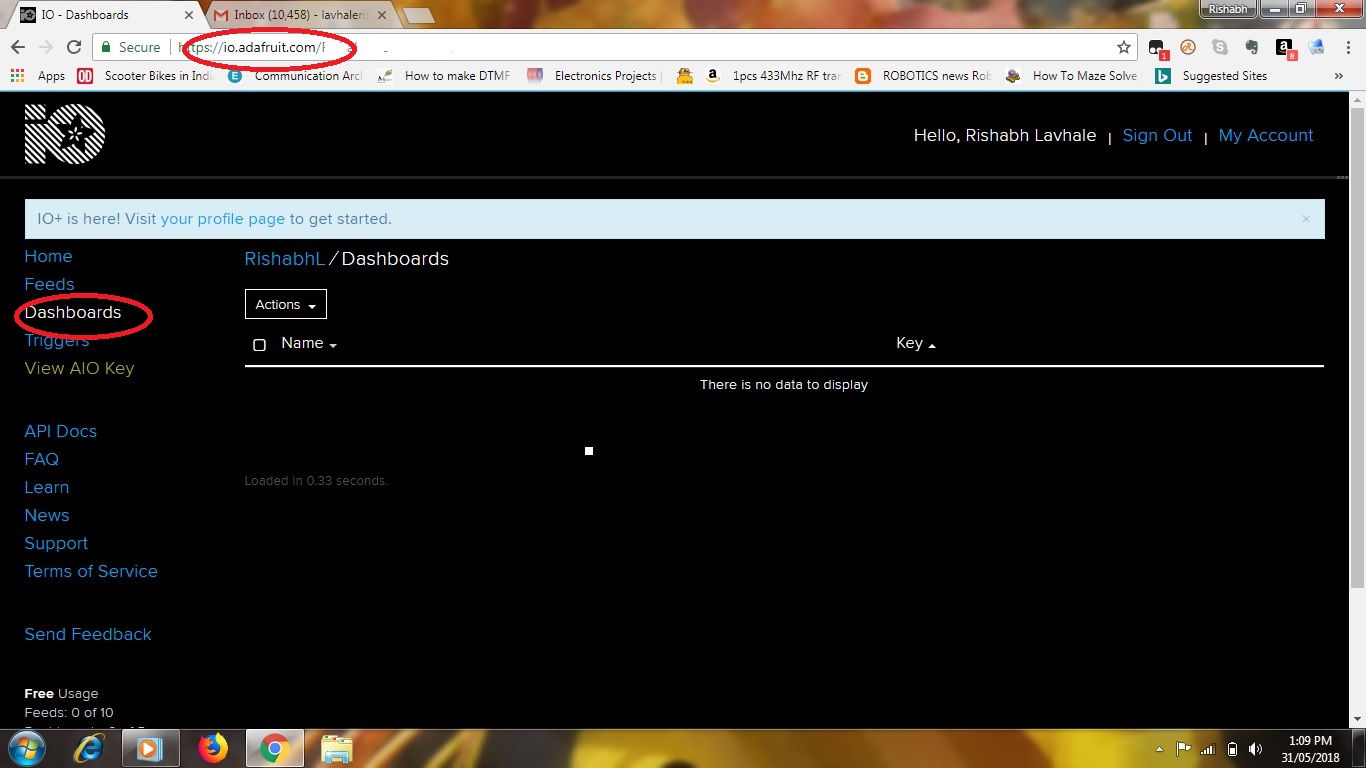Click the green padlock Secure indicator
Image resolution: width=1366 pixels, height=768 pixels.
point(130,47)
